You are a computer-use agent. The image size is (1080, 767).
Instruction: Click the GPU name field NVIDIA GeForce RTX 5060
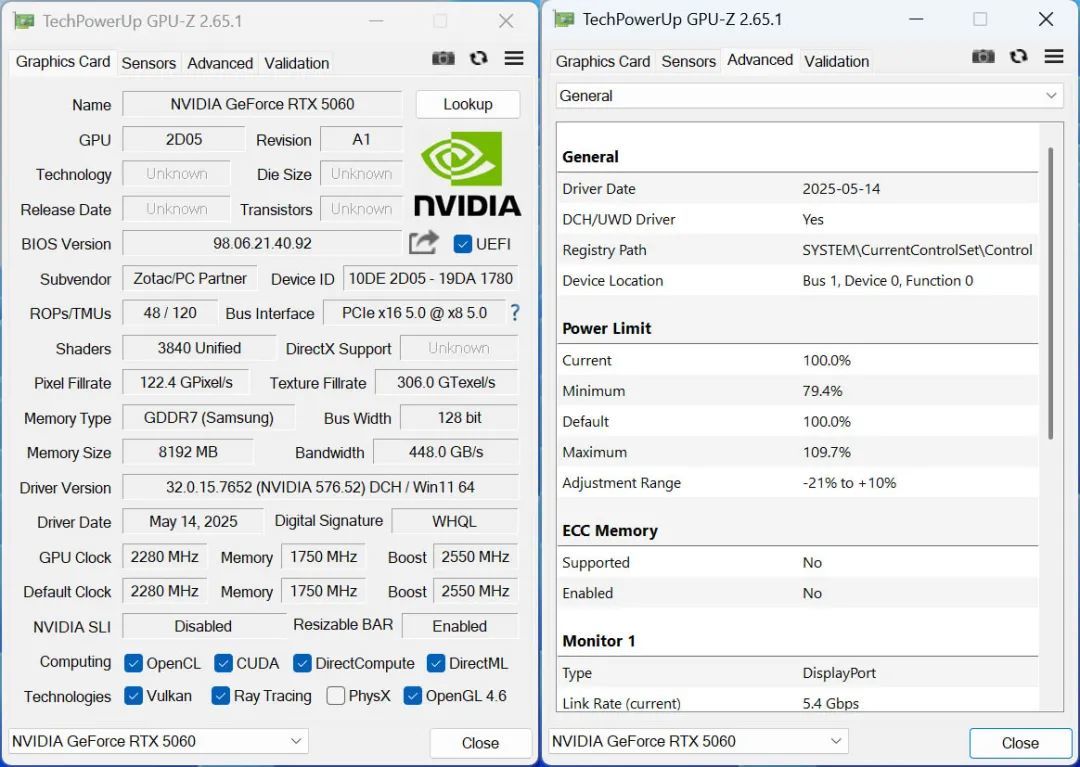coord(262,104)
